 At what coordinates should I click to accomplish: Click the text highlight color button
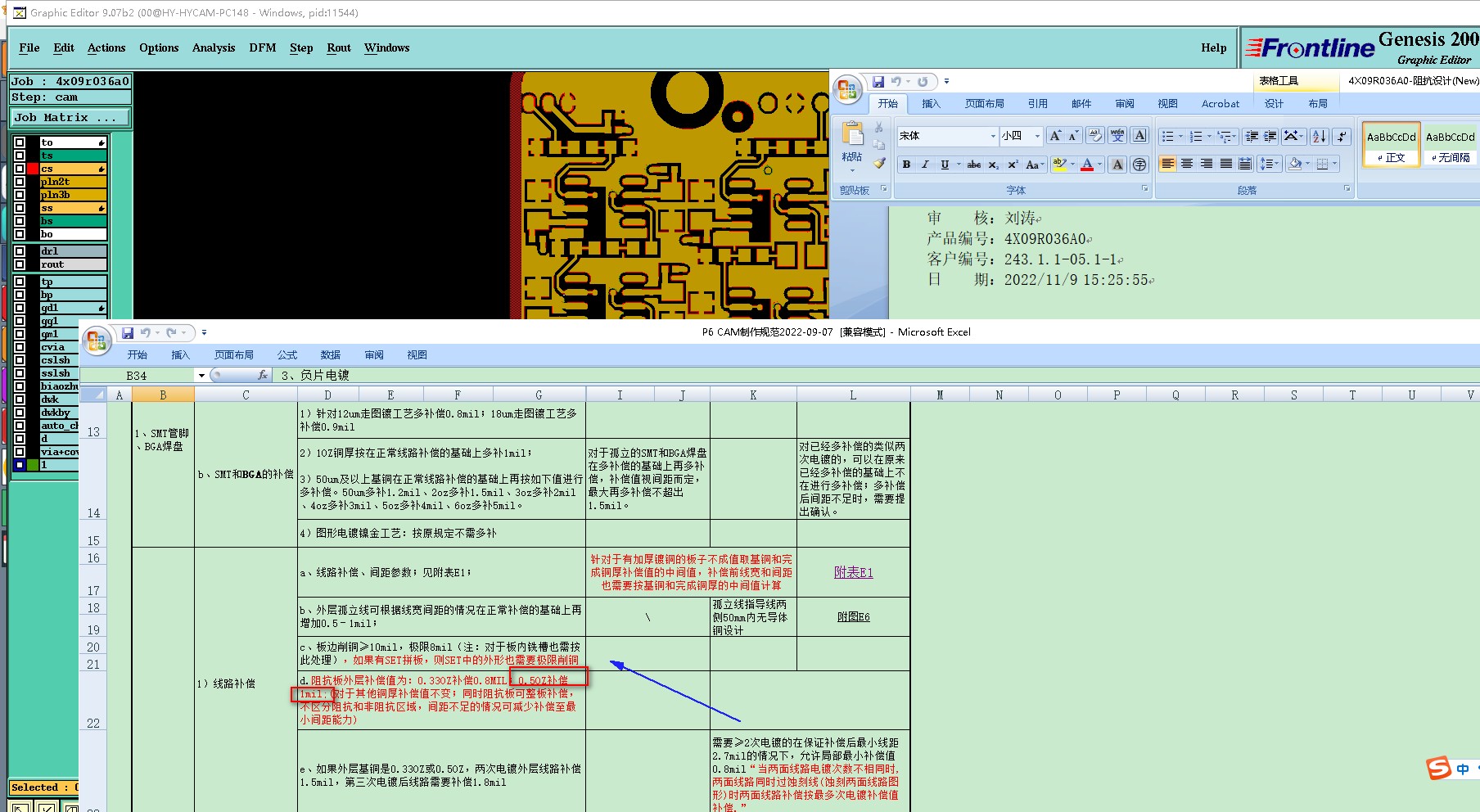[x=1059, y=165]
